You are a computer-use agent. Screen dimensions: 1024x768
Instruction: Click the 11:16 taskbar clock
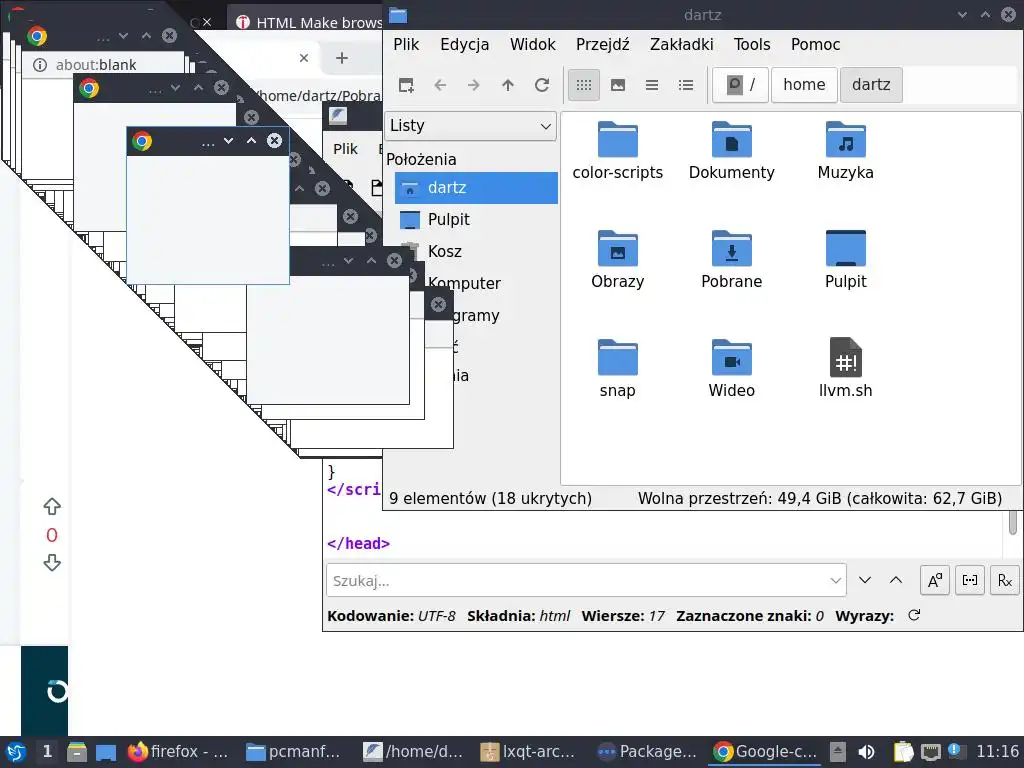point(998,752)
